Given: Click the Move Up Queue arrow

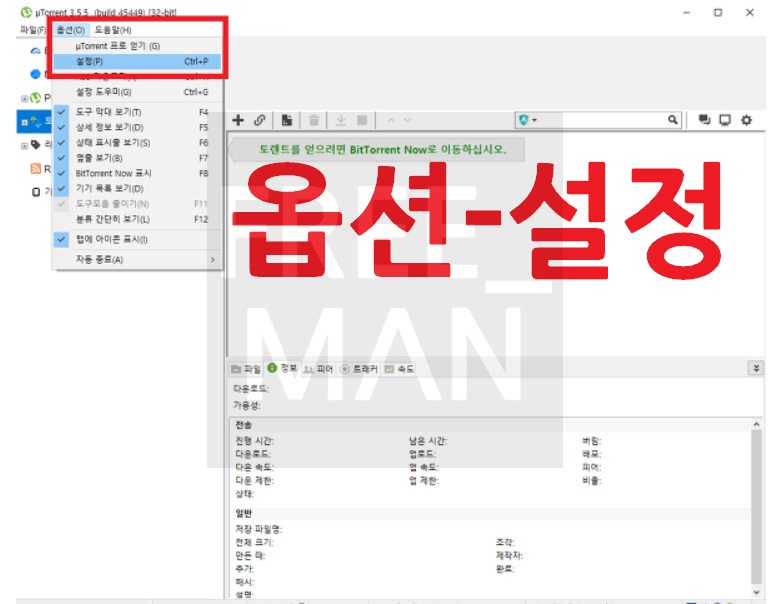Looking at the screenshot, I should point(391,120).
